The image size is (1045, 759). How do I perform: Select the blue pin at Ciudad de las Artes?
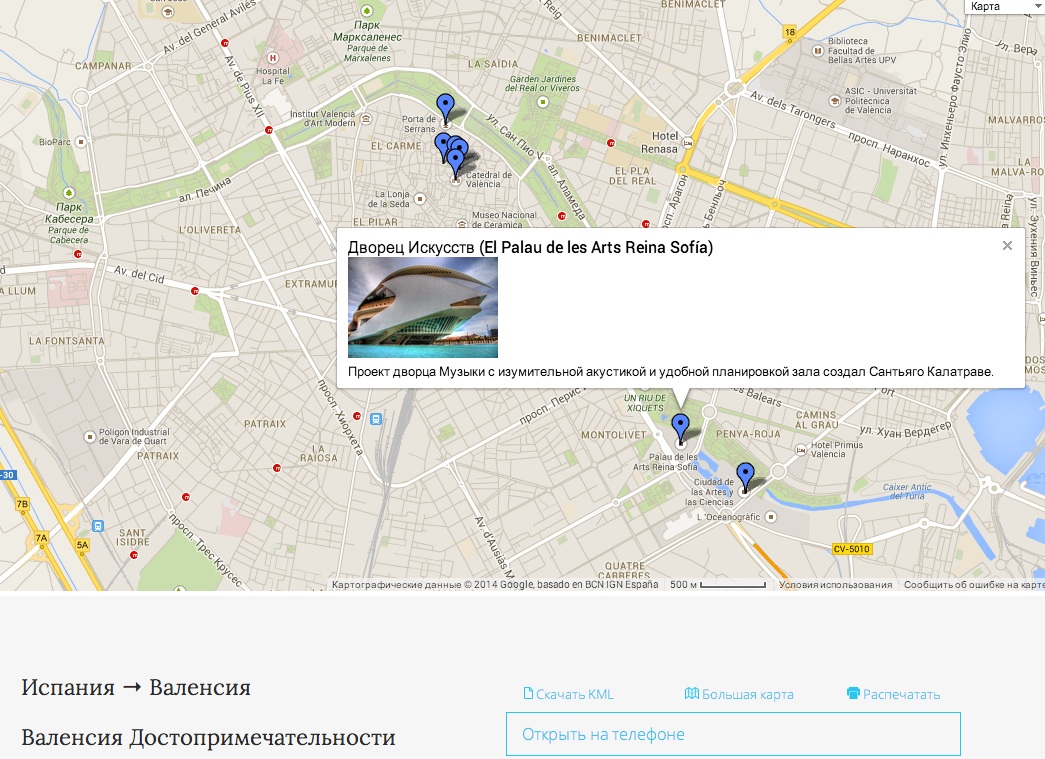click(x=745, y=476)
